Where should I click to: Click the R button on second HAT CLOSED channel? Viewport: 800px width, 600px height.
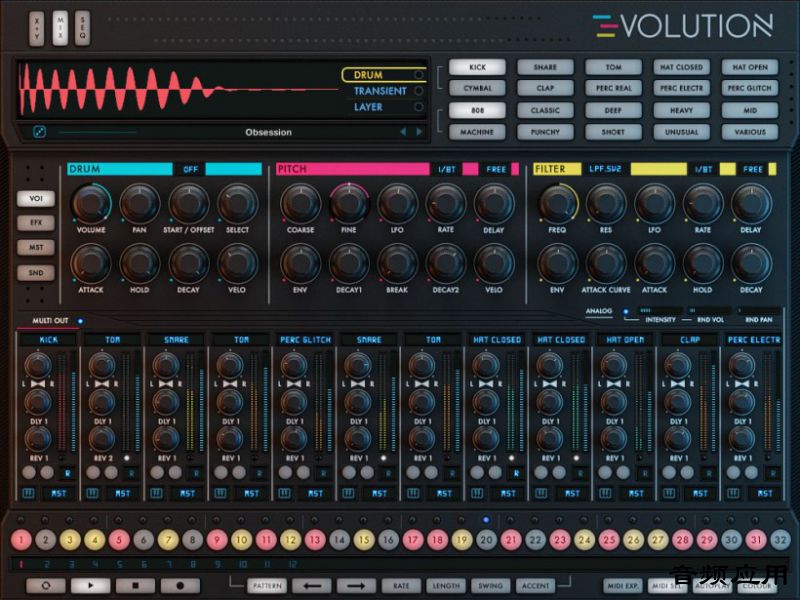[580, 474]
